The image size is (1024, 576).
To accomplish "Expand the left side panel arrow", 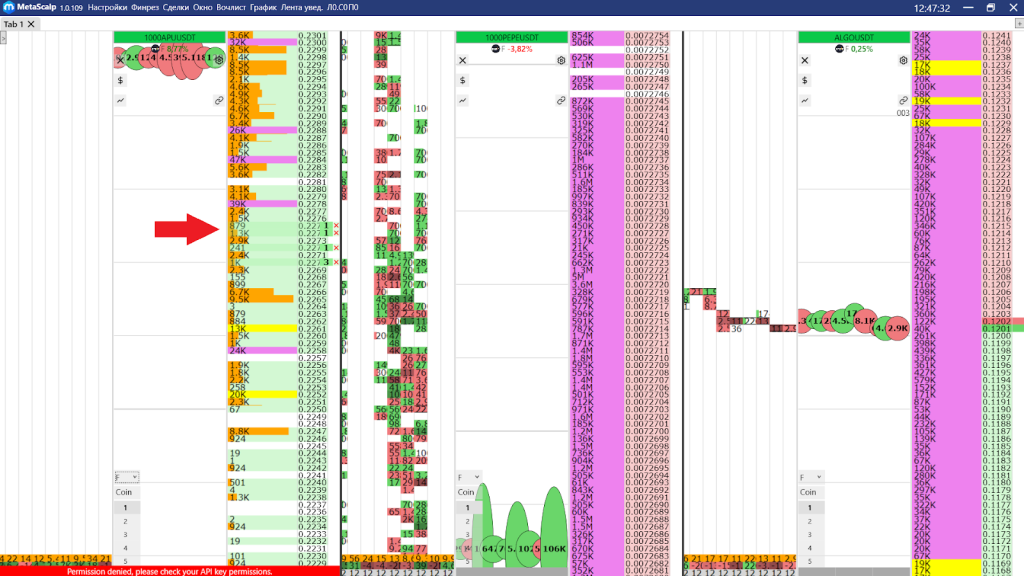I will click(x=3, y=38).
